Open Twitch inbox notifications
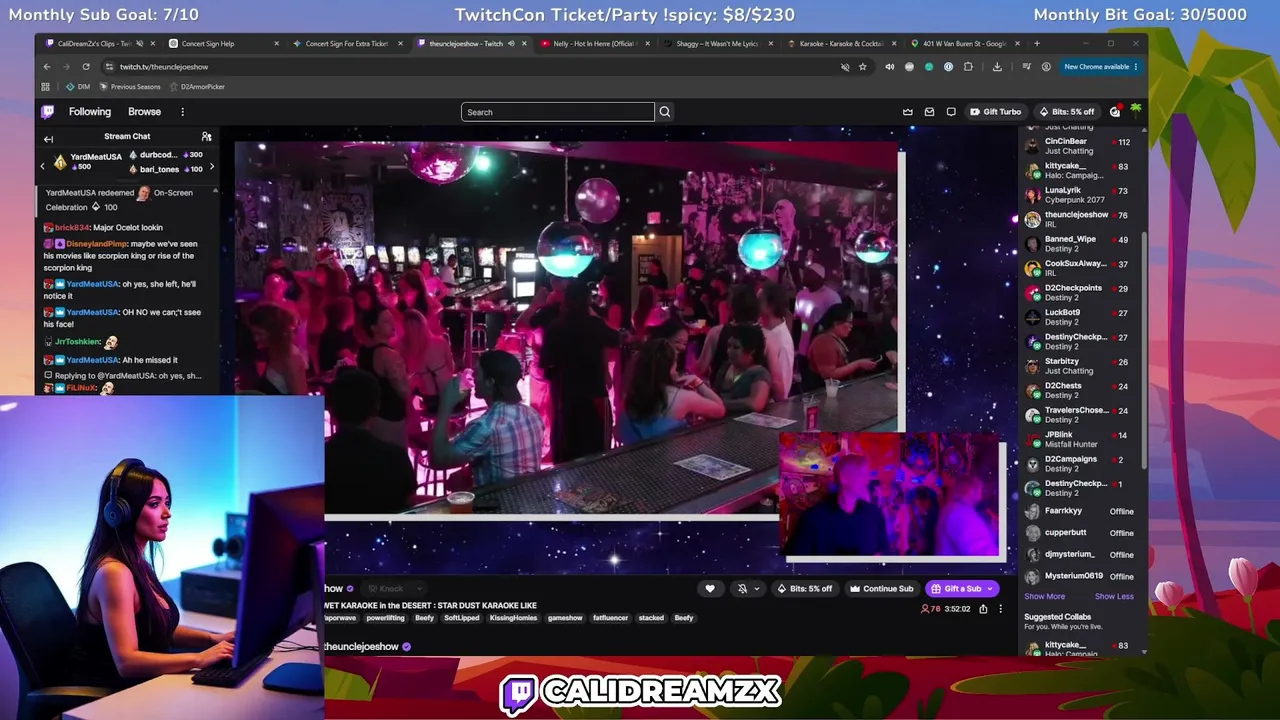Viewport: 1280px width, 720px height. click(x=929, y=112)
